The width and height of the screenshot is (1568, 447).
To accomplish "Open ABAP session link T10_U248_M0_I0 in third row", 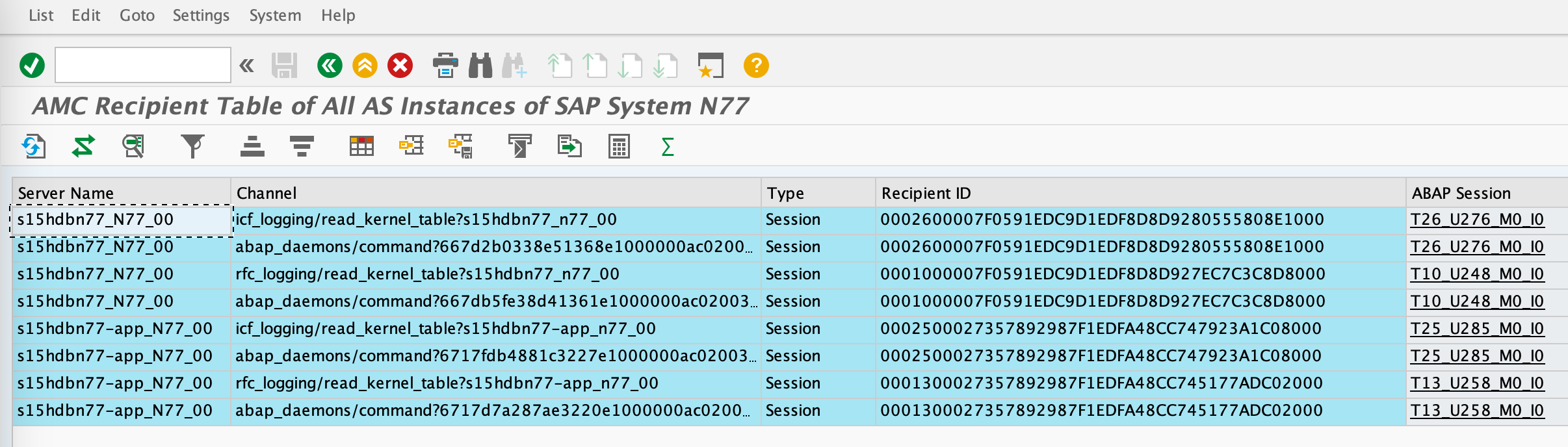I will pyautogui.click(x=1476, y=274).
